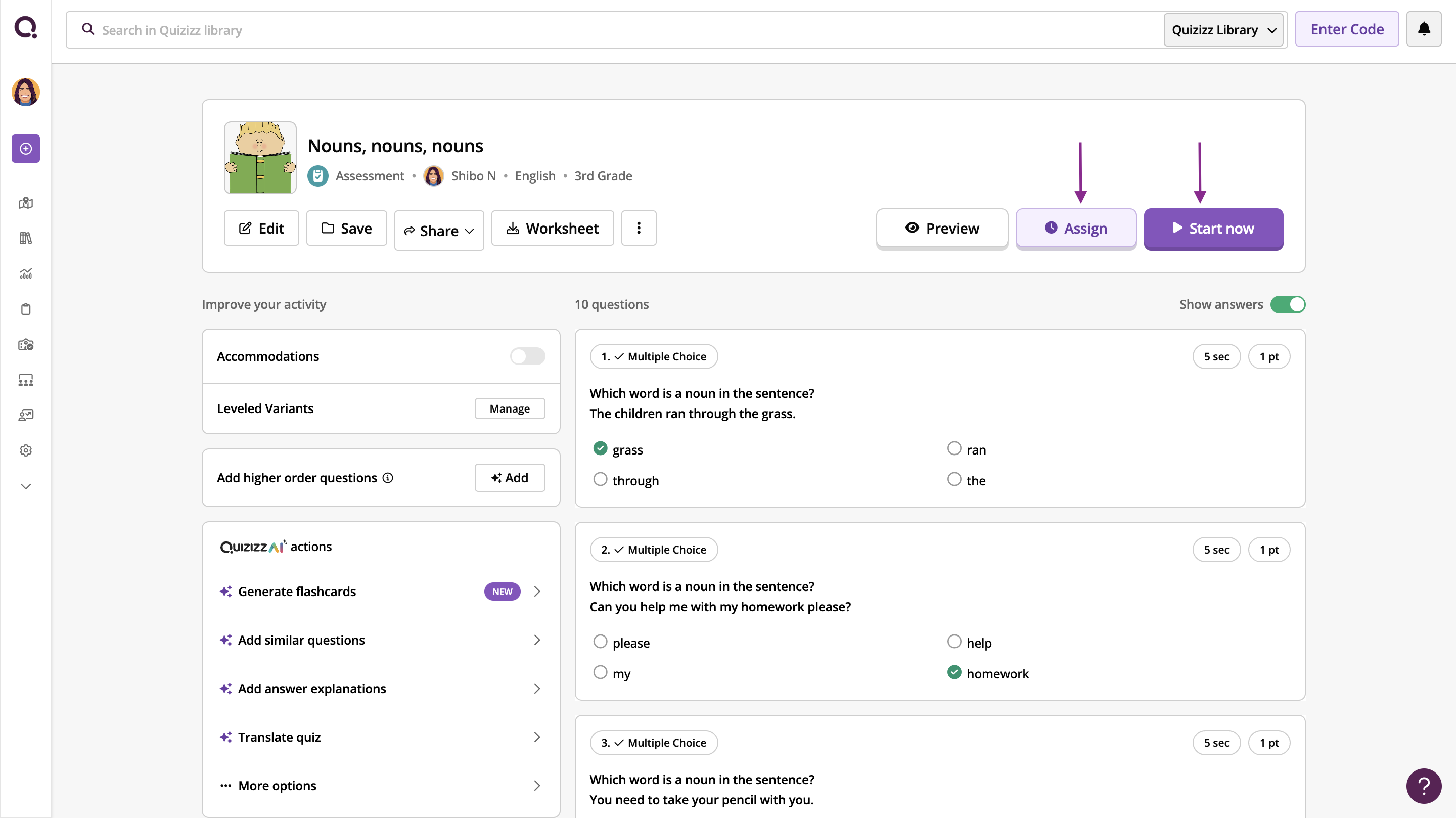The image size is (1456, 818).
Task: Click the help question mark button
Action: coord(1423,785)
